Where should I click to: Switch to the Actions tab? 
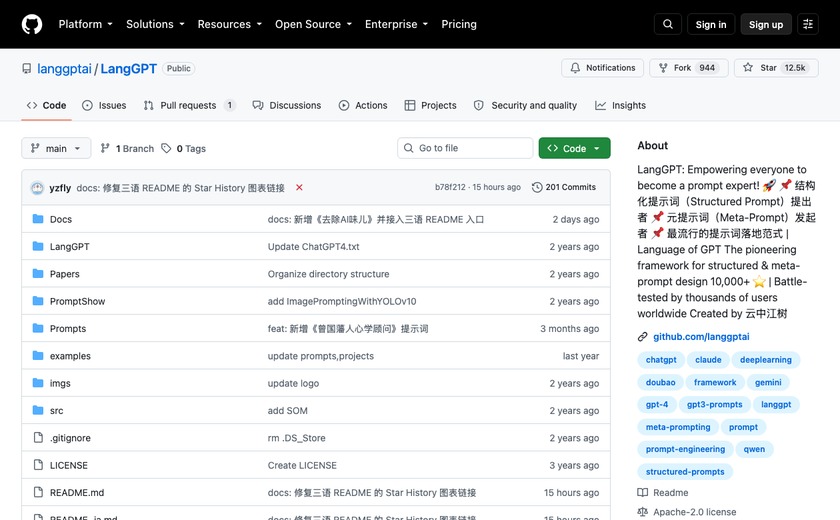(363, 105)
